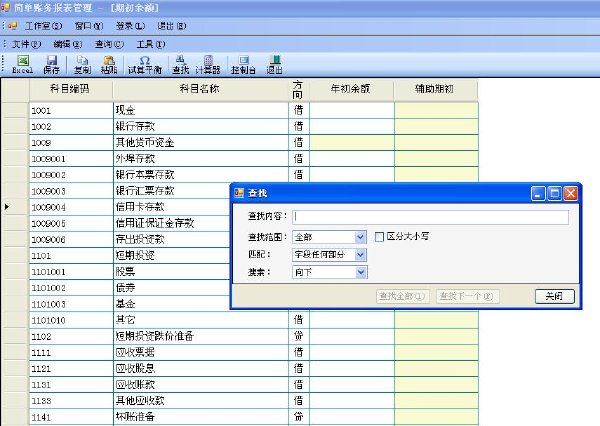Run 试算平衡 trial balance tool

[145, 64]
